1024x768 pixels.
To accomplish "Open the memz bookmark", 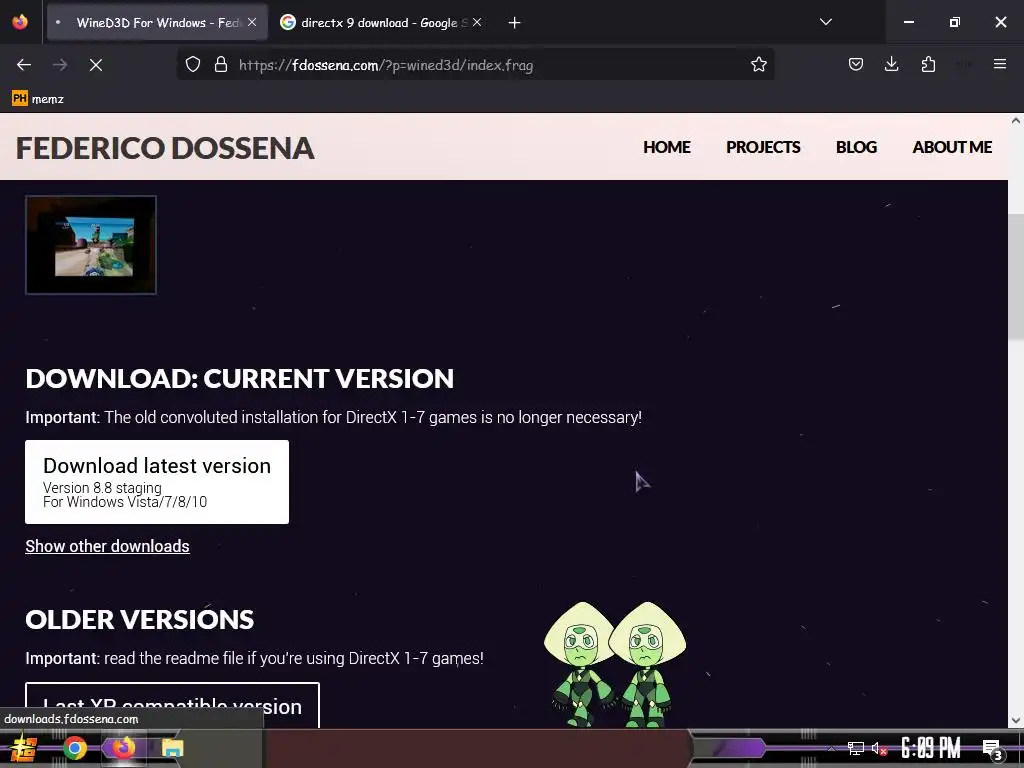I will [38, 99].
